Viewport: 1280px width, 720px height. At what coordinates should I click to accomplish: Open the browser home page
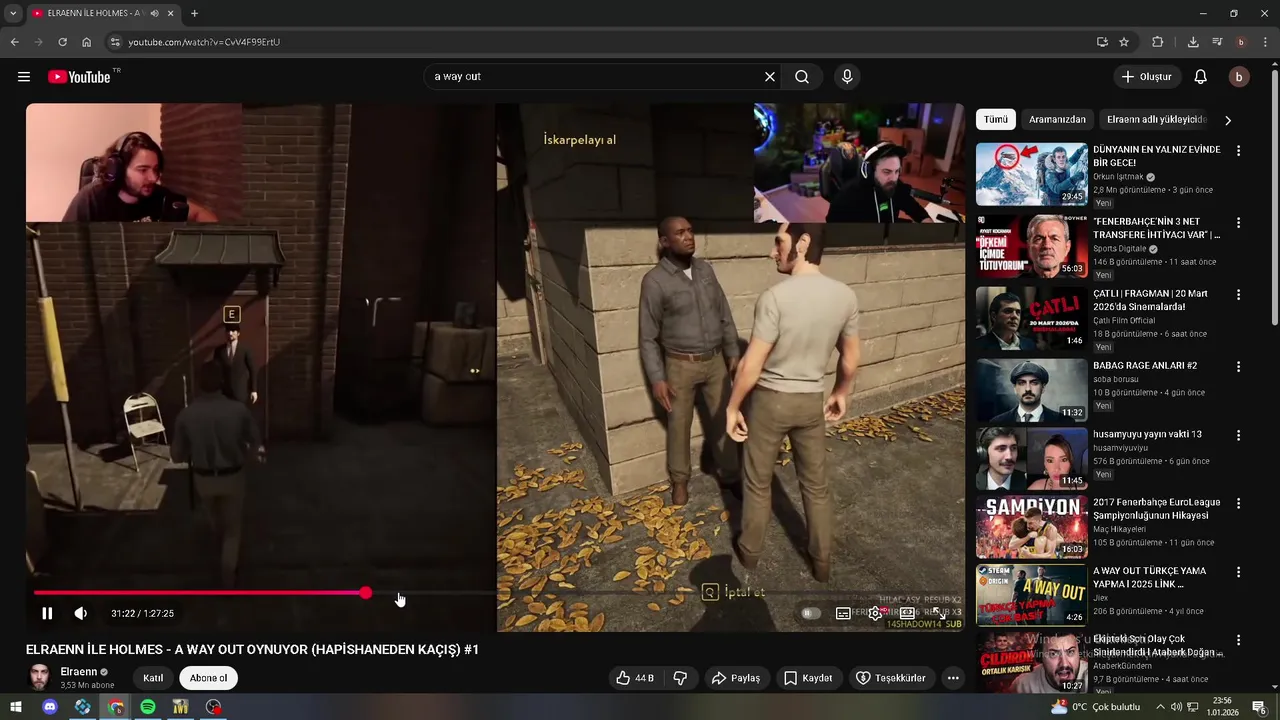pyautogui.click(x=86, y=42)
